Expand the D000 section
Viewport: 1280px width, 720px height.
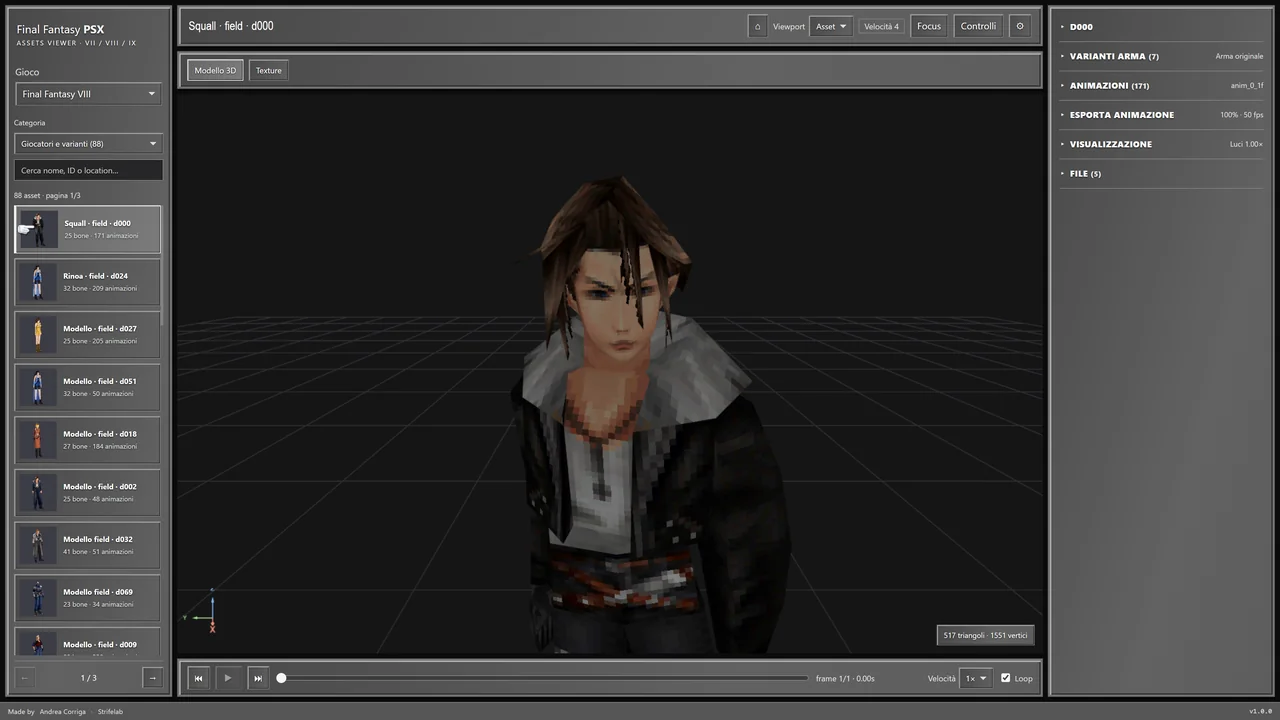1162,27
